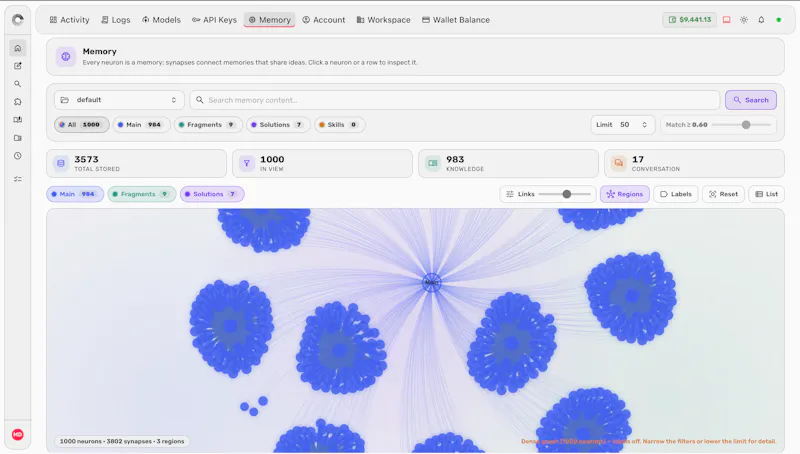Toggle the Fragments 9 region legend
Screen dimensions: 800x454
point(142,194)
